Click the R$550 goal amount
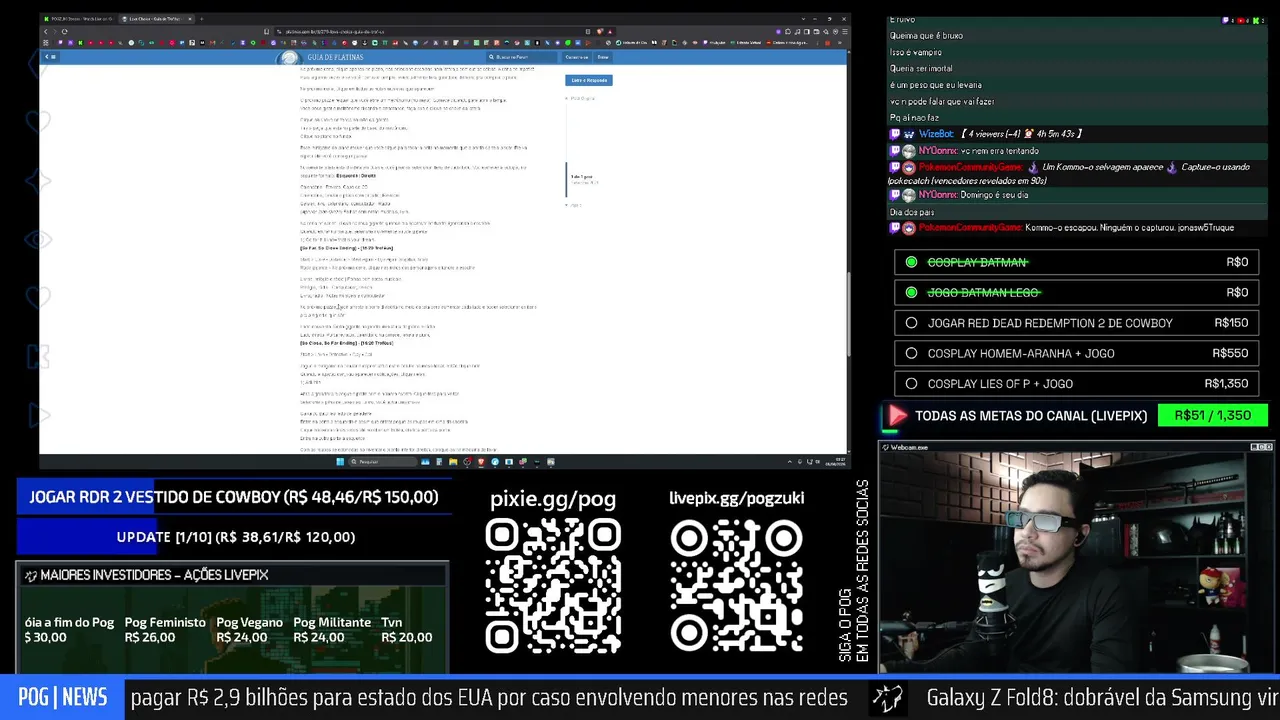 [x=1230, y=353]
